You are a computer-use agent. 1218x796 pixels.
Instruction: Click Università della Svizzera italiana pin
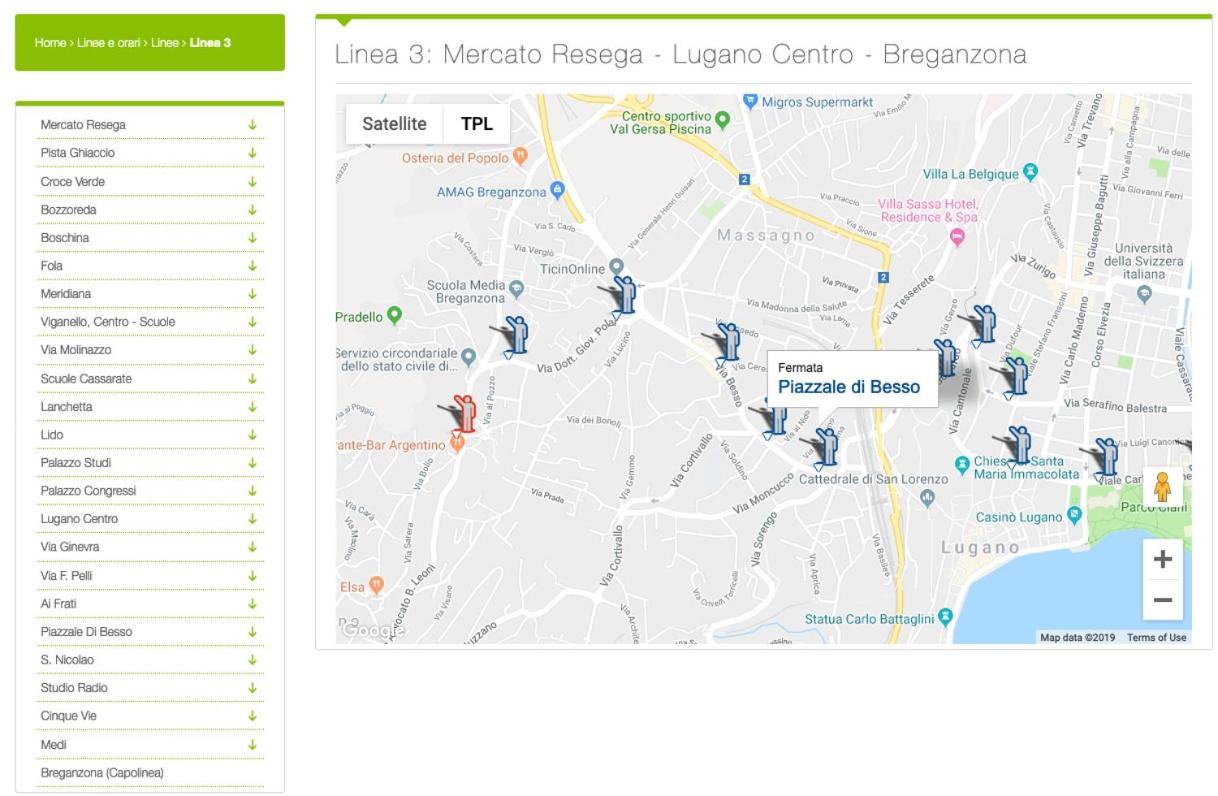tap(1145, 294)
